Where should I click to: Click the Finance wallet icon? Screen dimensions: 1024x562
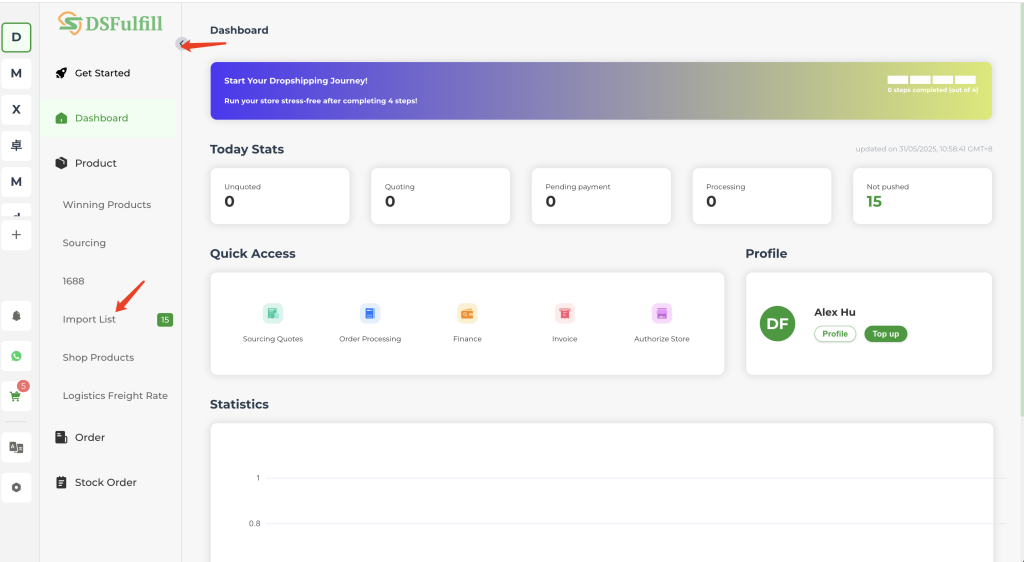pos(467,314)
